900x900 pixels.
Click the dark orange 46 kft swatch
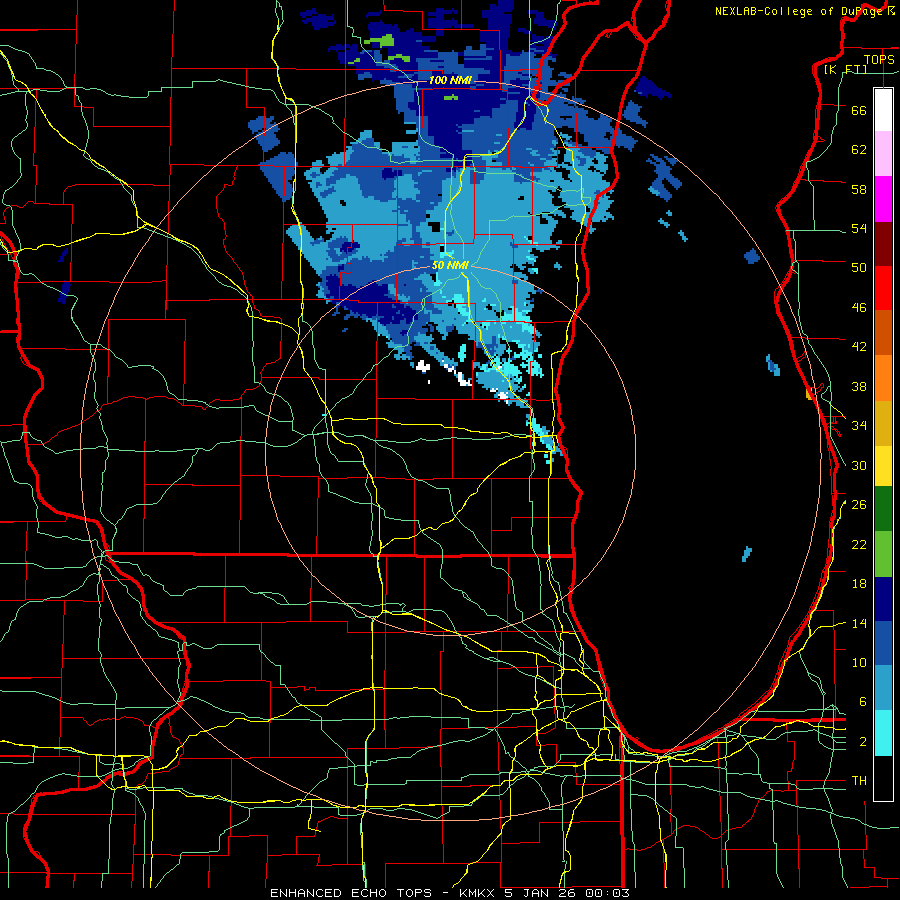[883, 332]
